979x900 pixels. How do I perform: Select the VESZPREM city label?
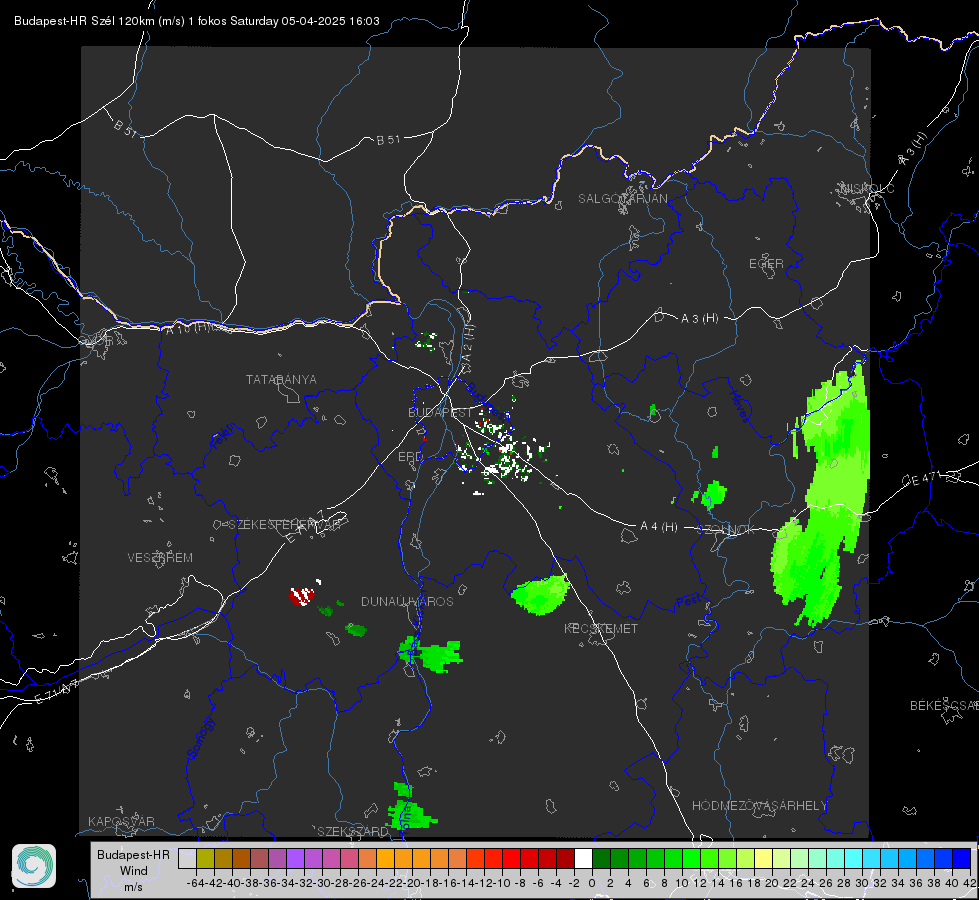[160, 557]
